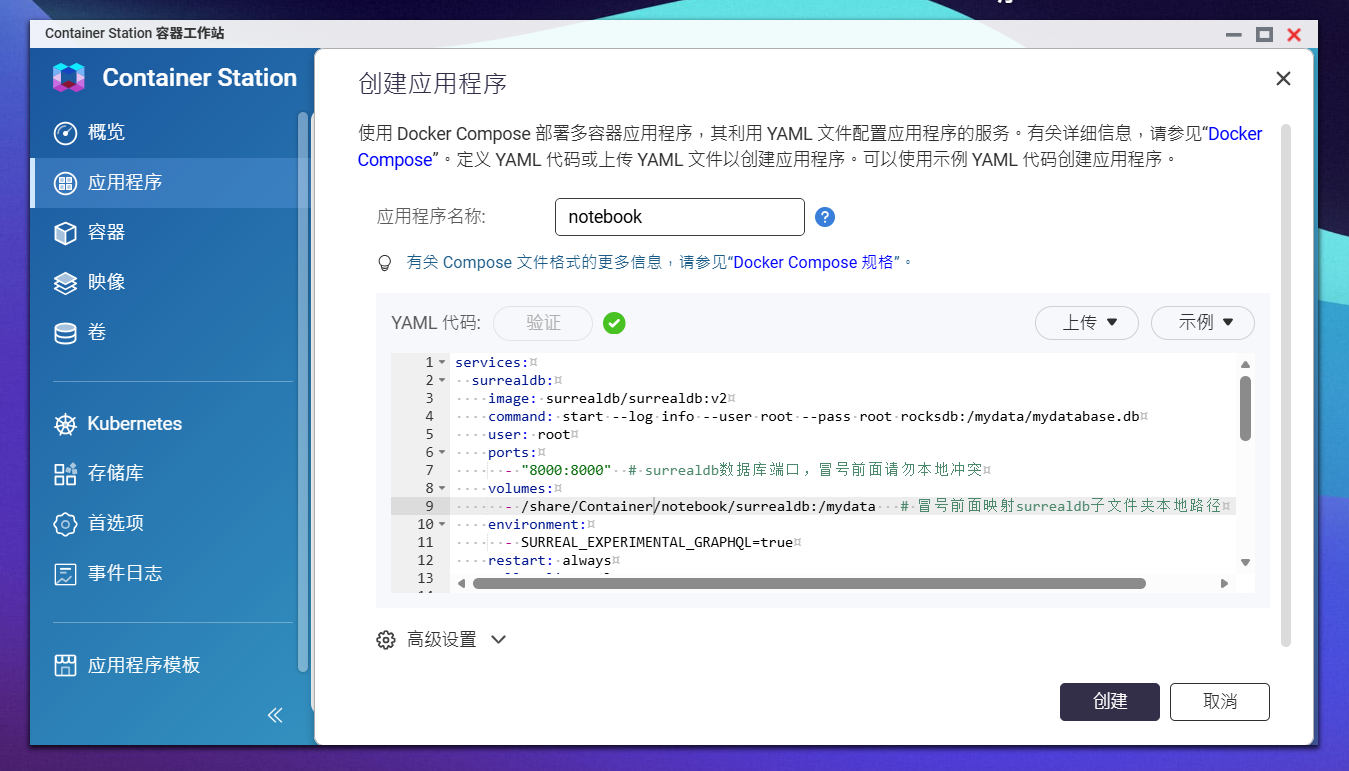The height and width of the screenshot is (771, 1349).
Task: Click the /share/Container/notebook/surrealdb path text
Action: [669, 507]
